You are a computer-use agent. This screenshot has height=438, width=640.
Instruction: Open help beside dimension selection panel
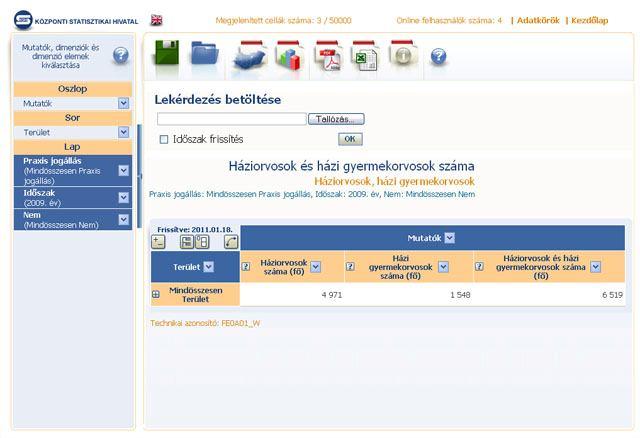(x=121, y=55)
